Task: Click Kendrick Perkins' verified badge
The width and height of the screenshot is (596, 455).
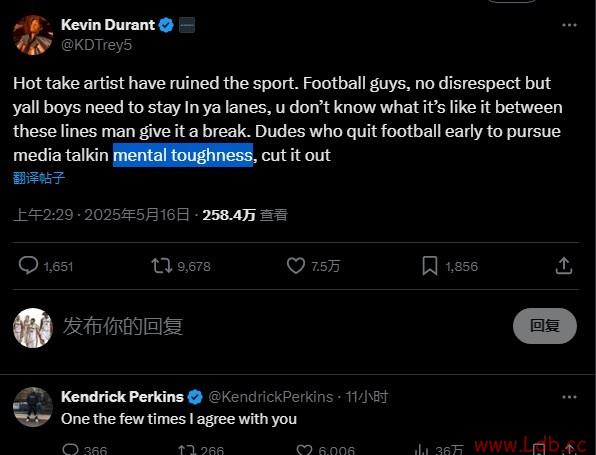Action: click(195, 397)
